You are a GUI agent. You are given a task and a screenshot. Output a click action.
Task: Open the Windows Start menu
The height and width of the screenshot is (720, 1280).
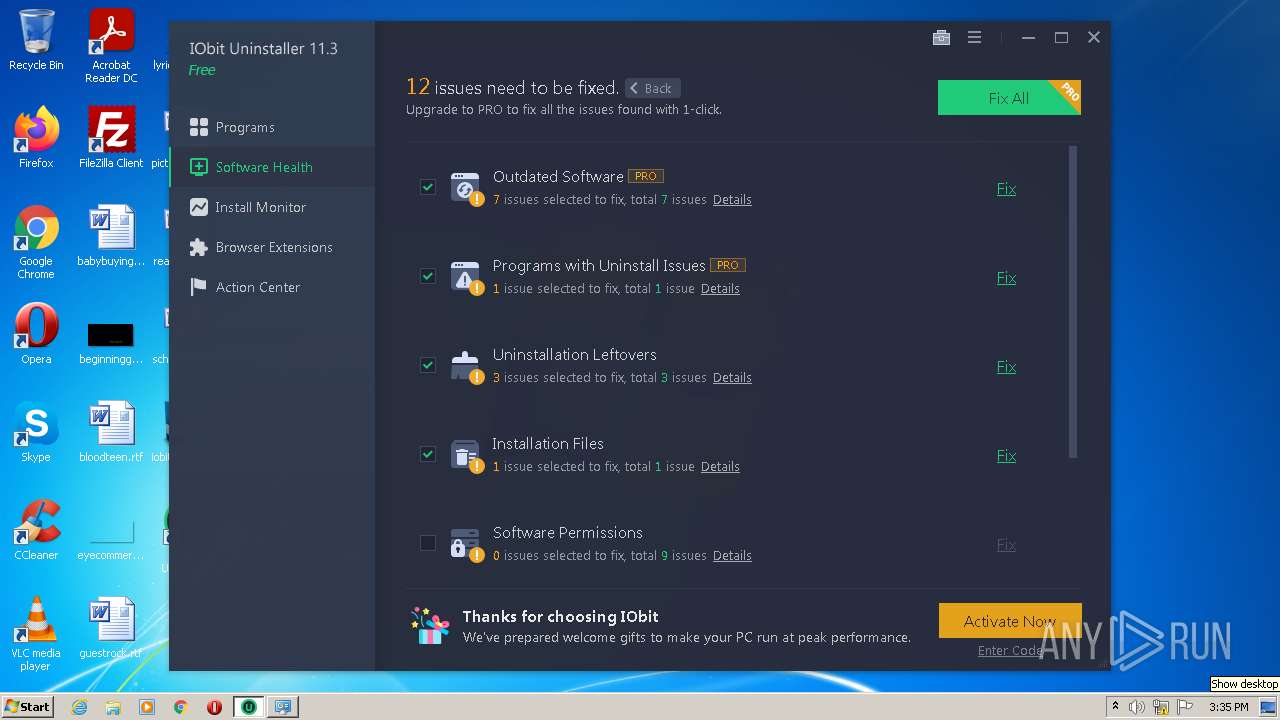click(27, 707)
